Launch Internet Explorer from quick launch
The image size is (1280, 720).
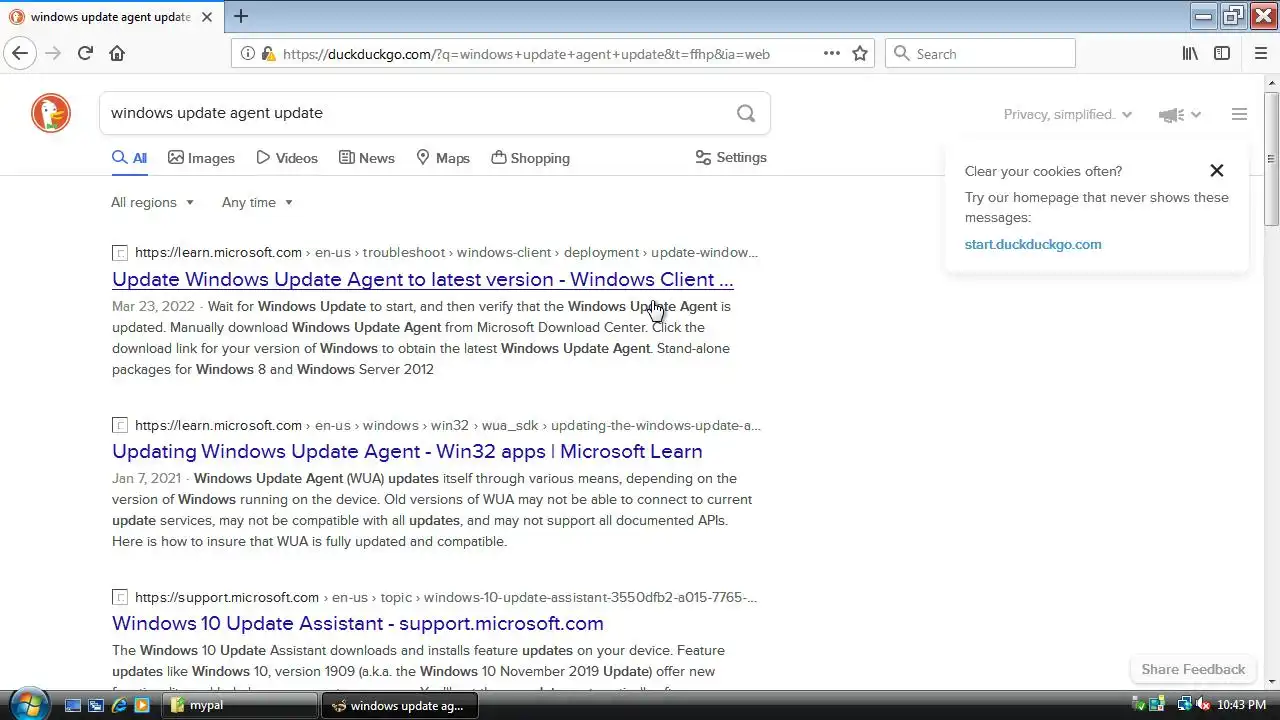[119, 705]
